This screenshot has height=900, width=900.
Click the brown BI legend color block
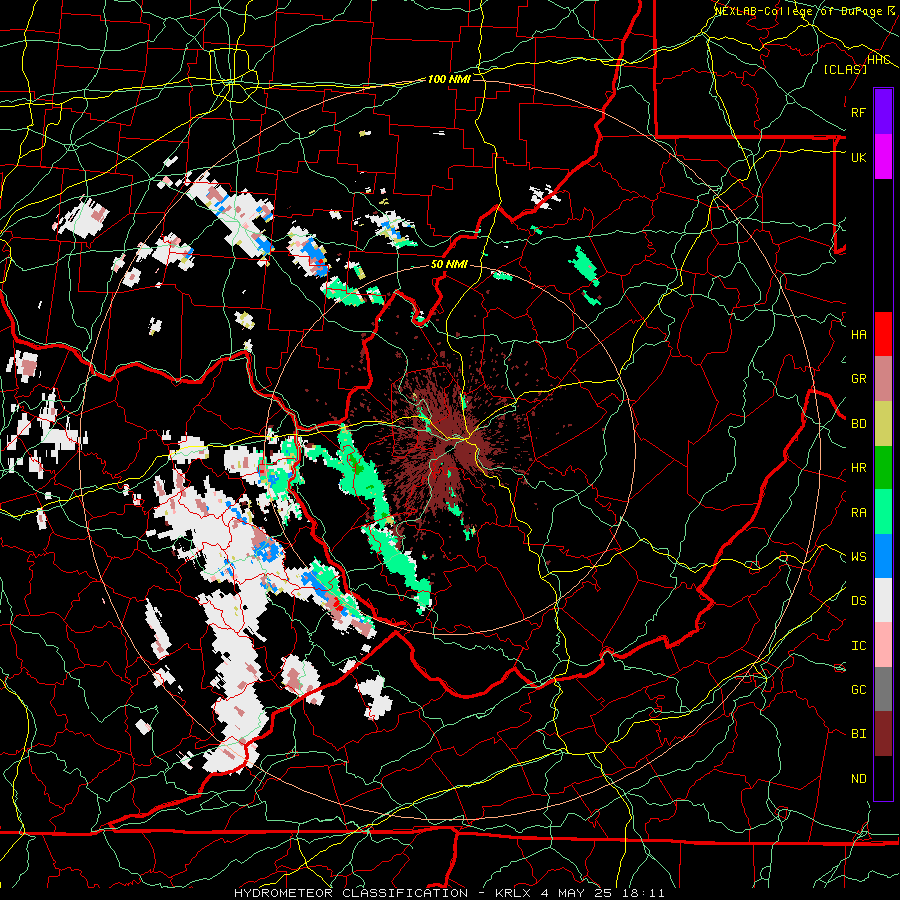(883, 734)
